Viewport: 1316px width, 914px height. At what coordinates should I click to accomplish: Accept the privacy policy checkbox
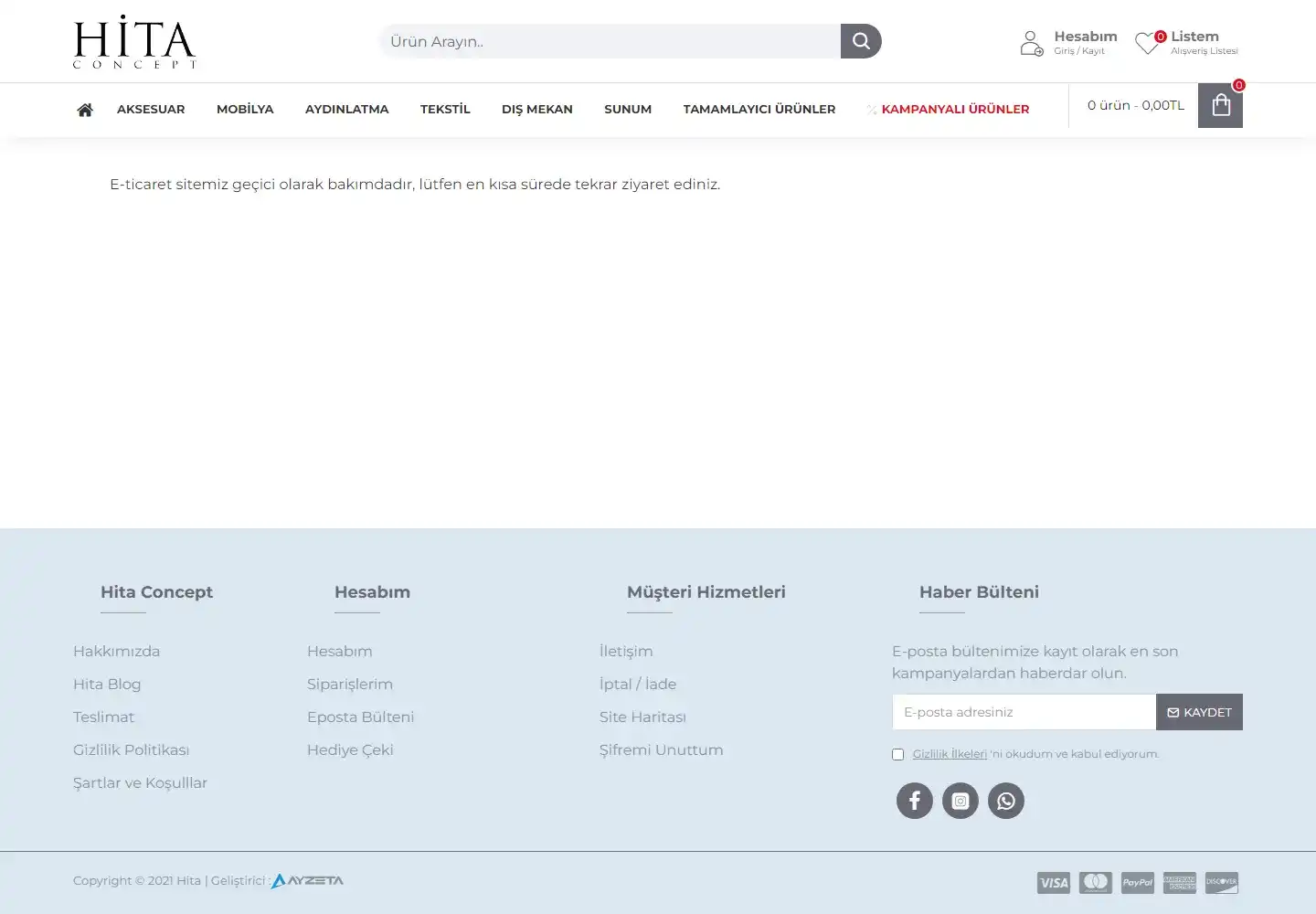coord(897,754)
